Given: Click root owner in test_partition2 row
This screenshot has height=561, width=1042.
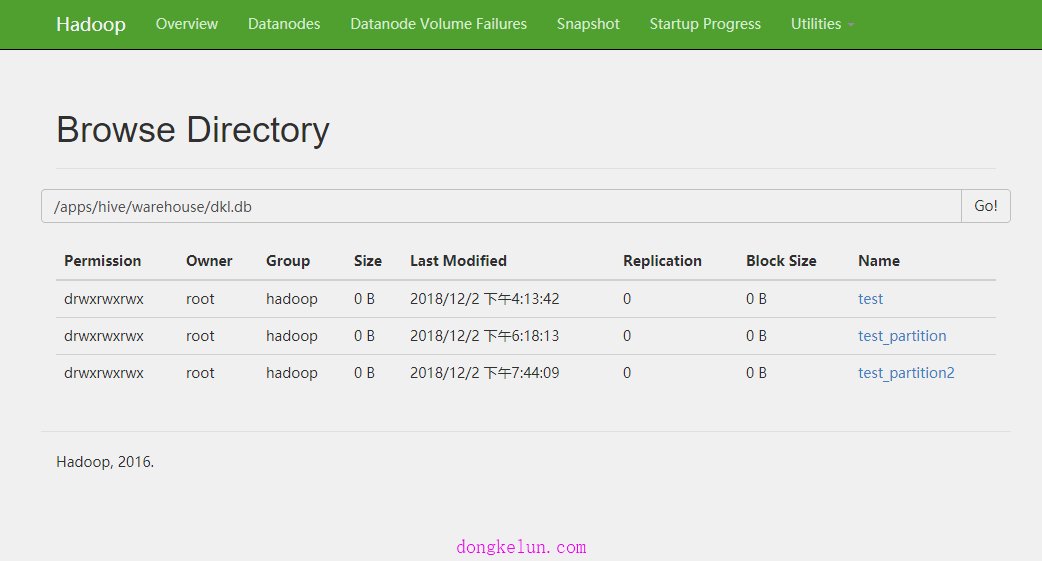Looking at the screenshot, I should coord(200,374).
